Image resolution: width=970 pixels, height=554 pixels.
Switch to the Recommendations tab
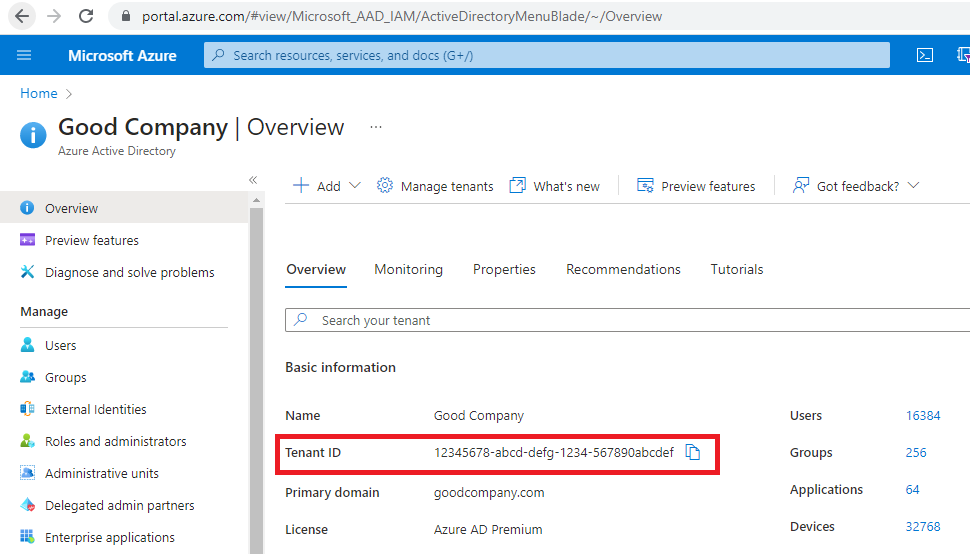pyautogui.click(x=623, y=270)
